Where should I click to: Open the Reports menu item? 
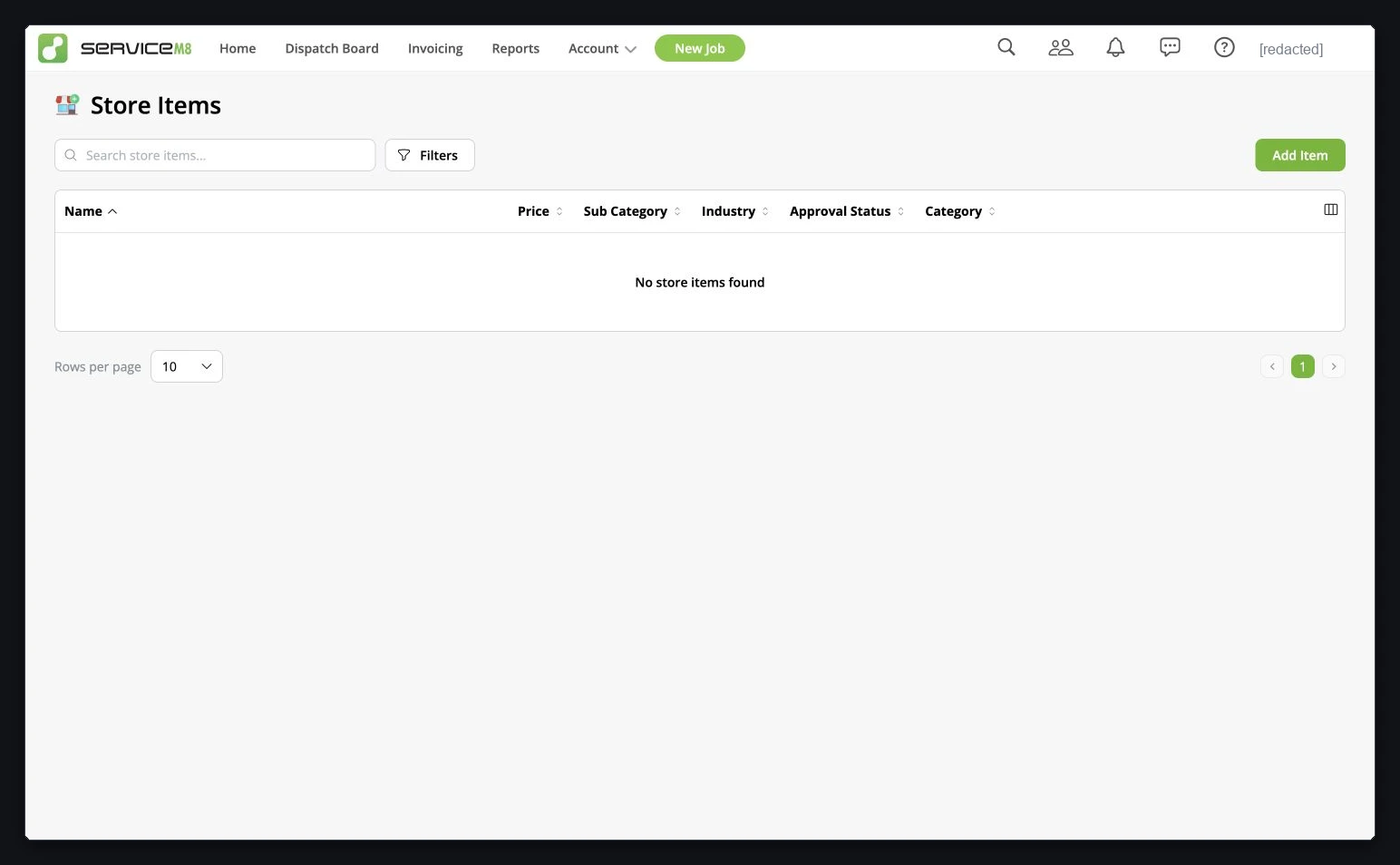coord(516,48)
